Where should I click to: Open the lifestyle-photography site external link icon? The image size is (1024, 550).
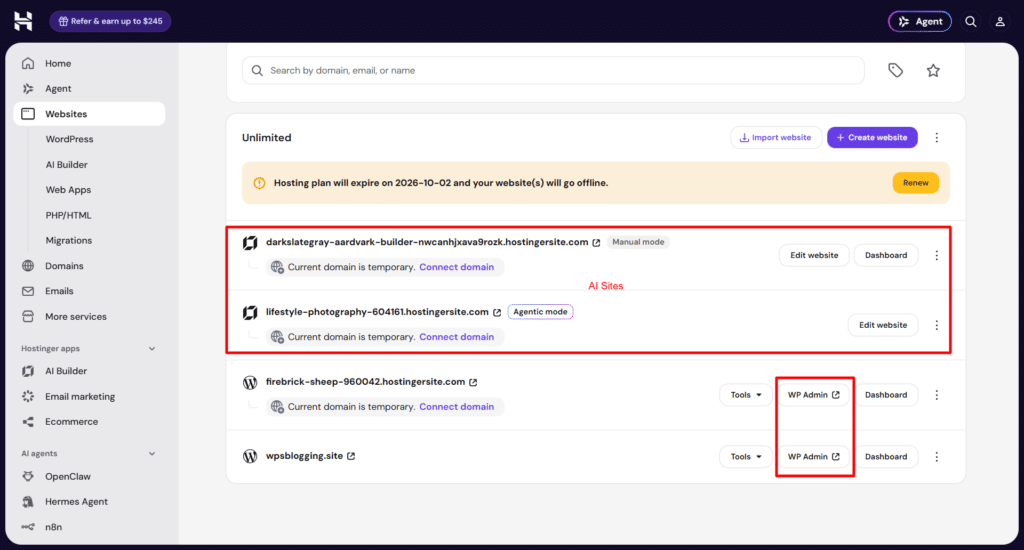point(497,312)
